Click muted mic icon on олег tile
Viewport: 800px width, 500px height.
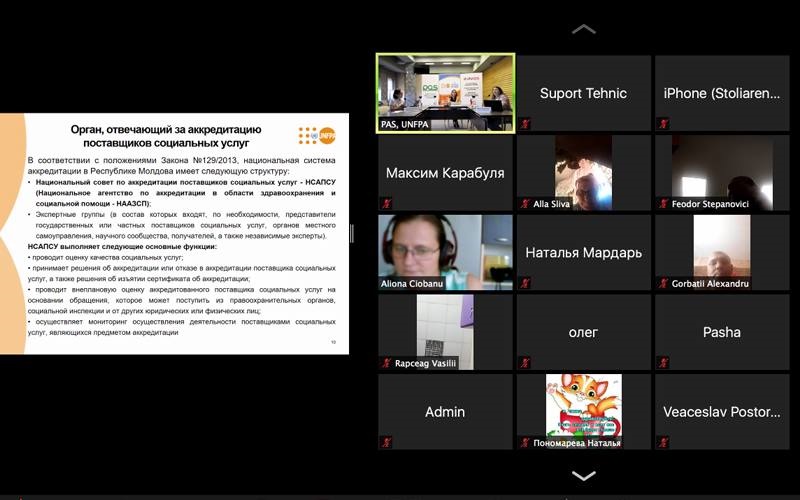tap(525, 363)
